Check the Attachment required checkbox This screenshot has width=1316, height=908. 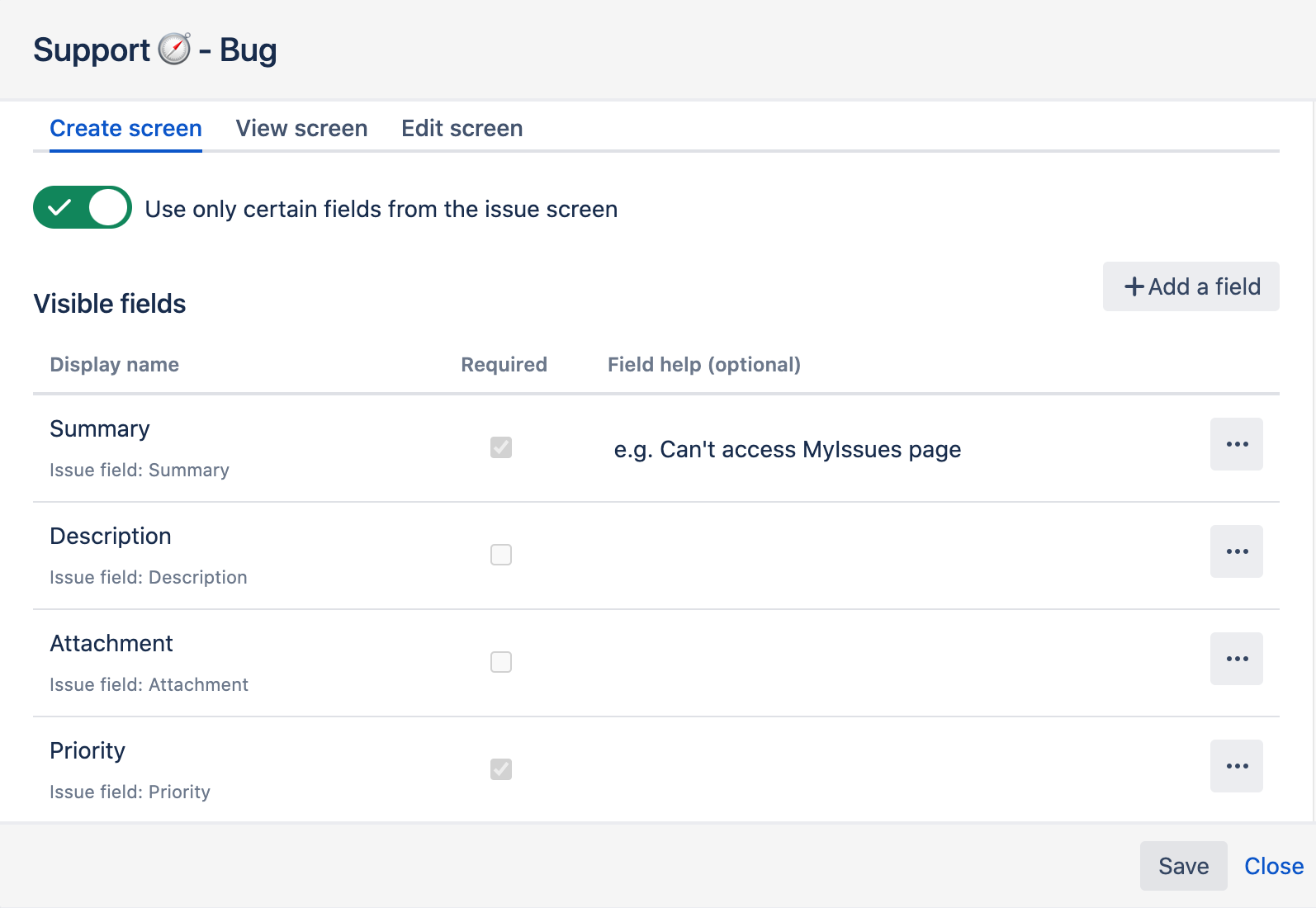pos(501,662)
